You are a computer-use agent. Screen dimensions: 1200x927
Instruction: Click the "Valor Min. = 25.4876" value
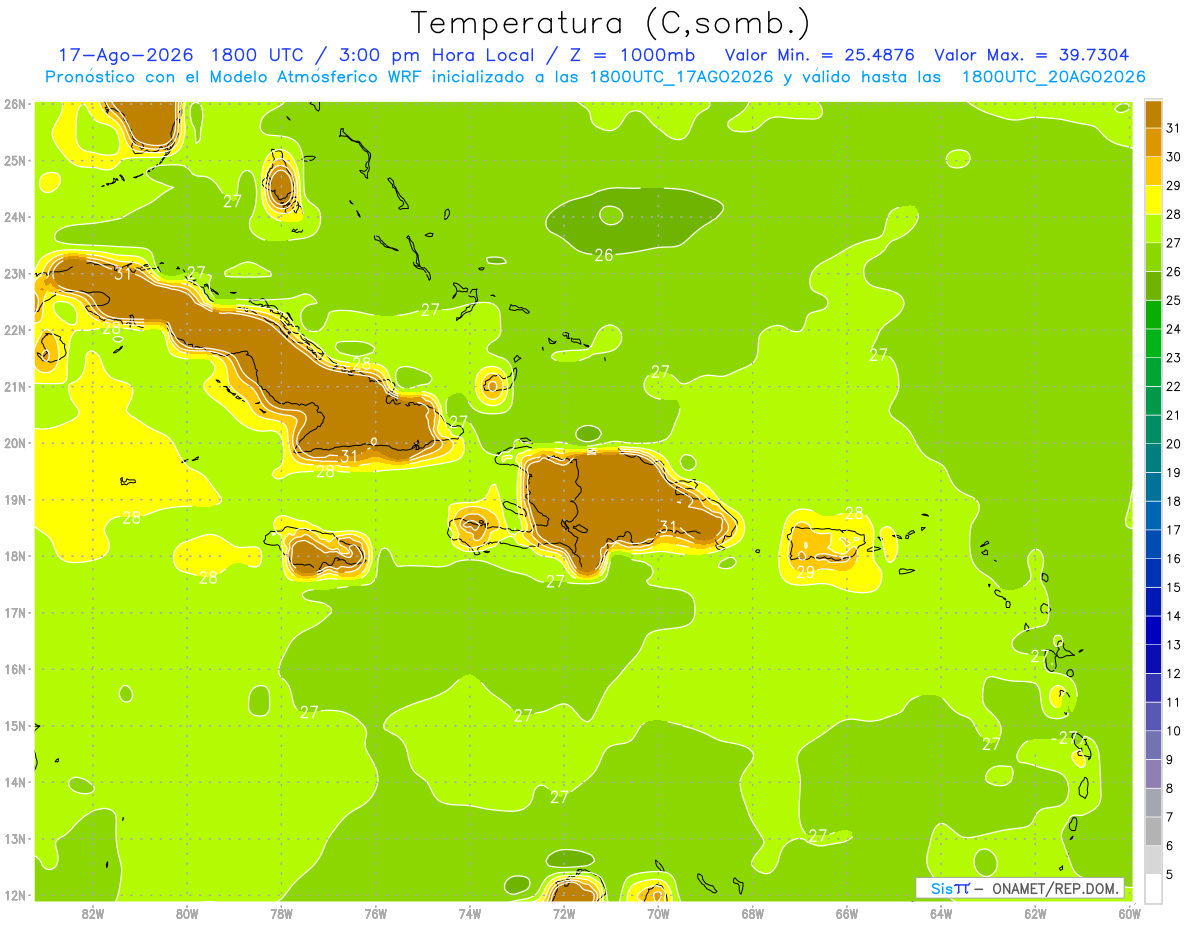click(x=822, y=55)
